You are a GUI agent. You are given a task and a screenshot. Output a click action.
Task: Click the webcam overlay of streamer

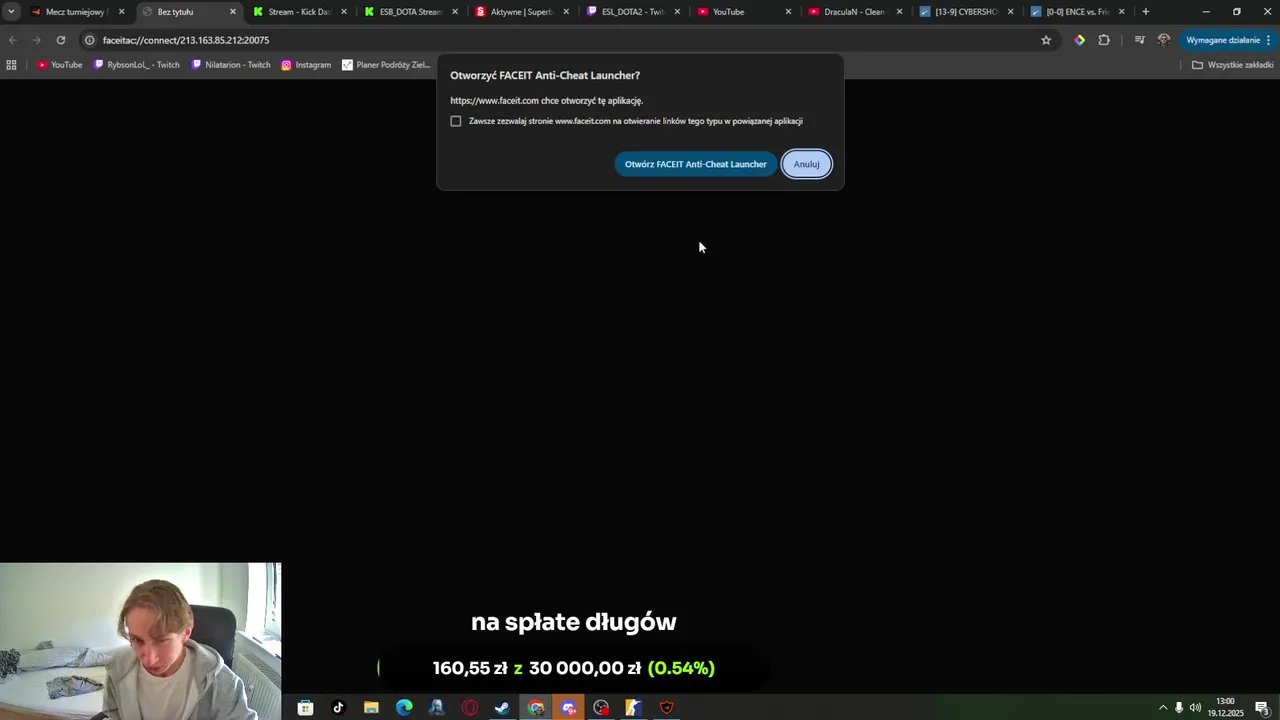click(x=140, y=641)
